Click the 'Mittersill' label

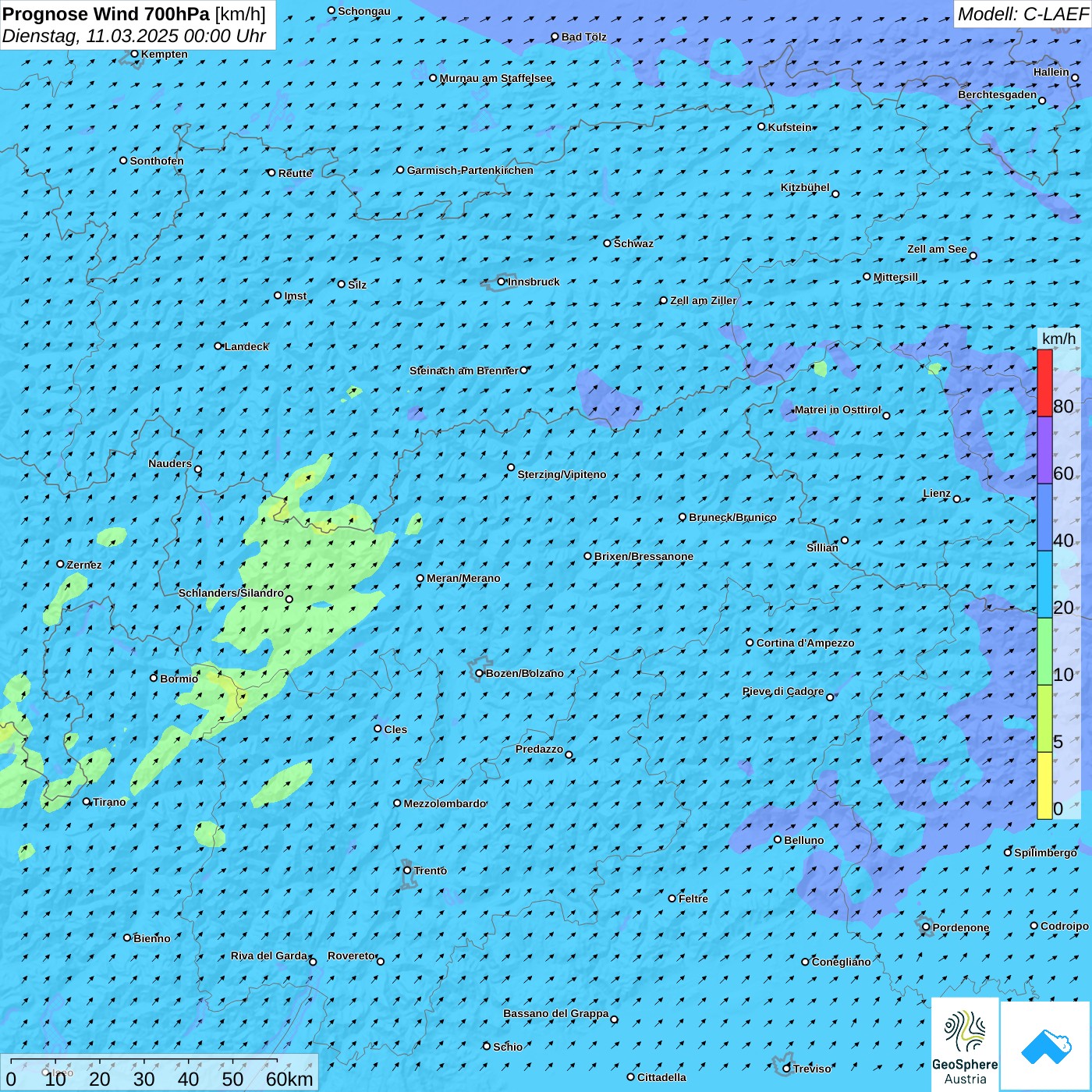[x=895, y=277]
